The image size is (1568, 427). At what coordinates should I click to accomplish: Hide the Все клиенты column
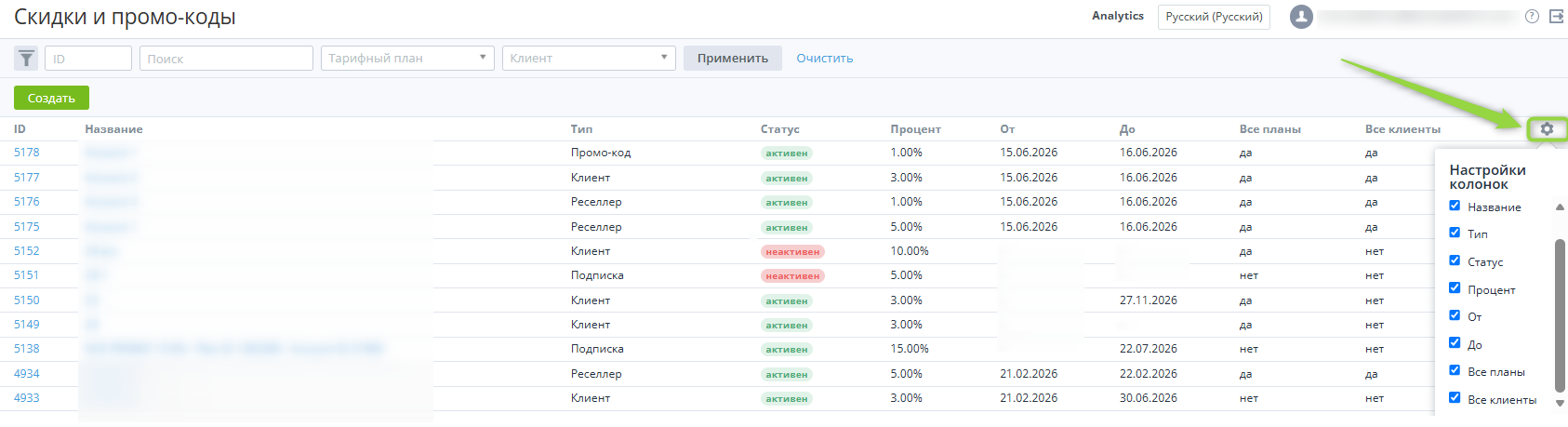point(1455,398)
